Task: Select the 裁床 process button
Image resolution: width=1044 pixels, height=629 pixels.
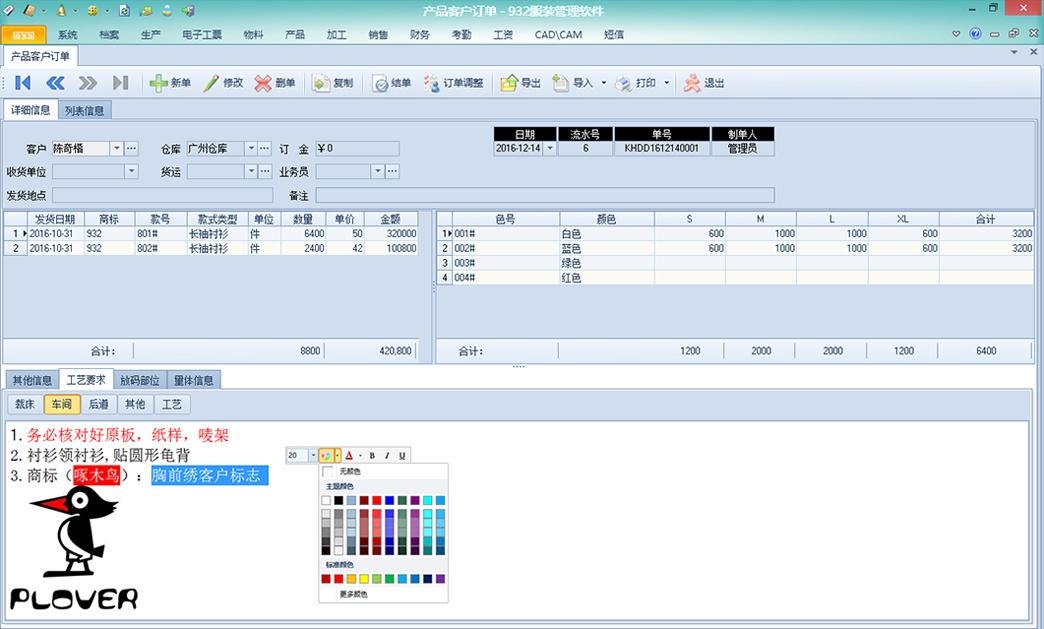Action: point(25,404)
